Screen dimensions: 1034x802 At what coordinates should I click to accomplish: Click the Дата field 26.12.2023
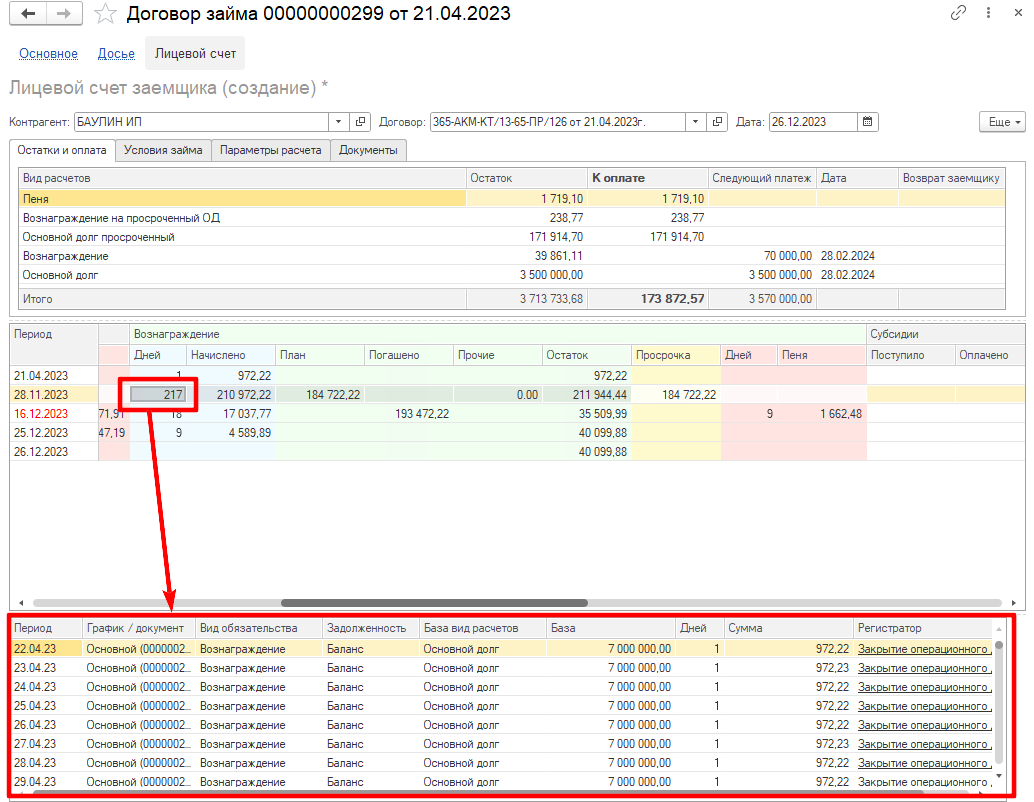point(814,122)
